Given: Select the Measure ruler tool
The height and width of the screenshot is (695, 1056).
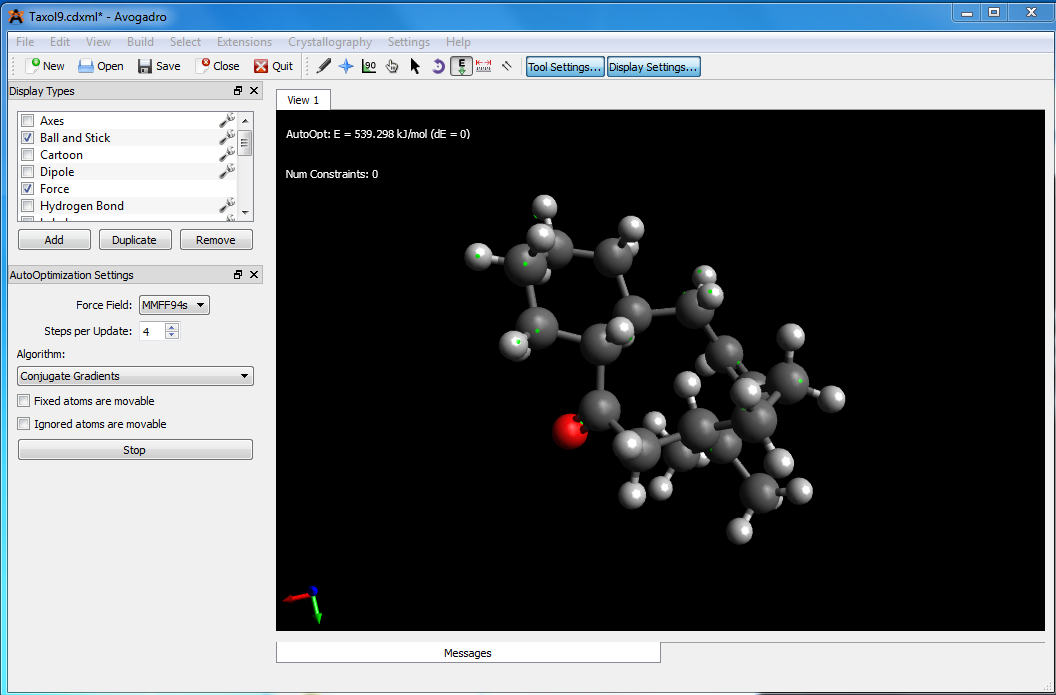Looking at the screenshot, I should 484,66.
